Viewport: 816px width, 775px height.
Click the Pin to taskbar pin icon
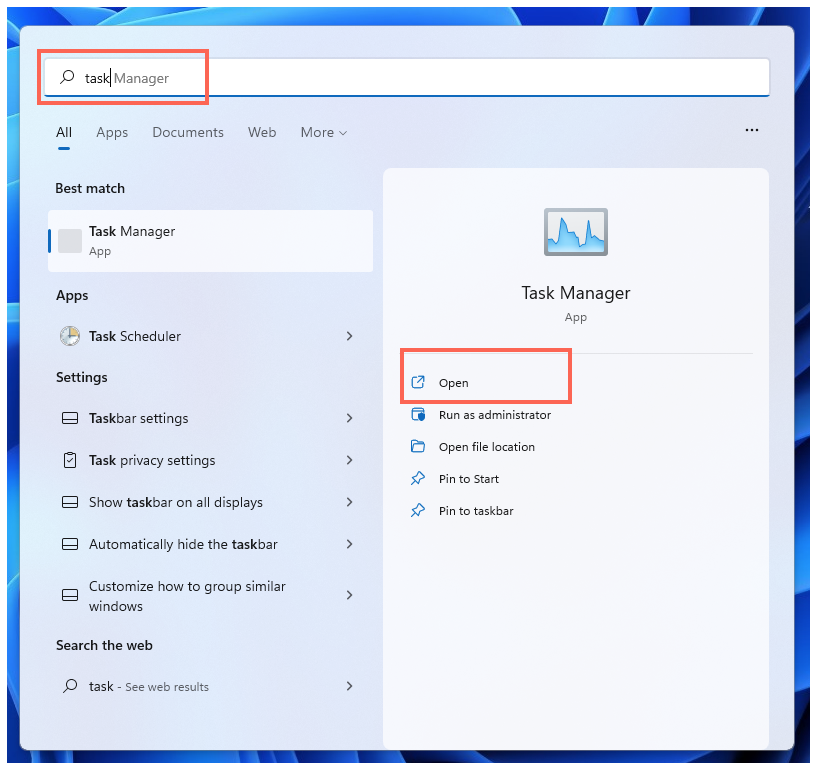[418, 511]
